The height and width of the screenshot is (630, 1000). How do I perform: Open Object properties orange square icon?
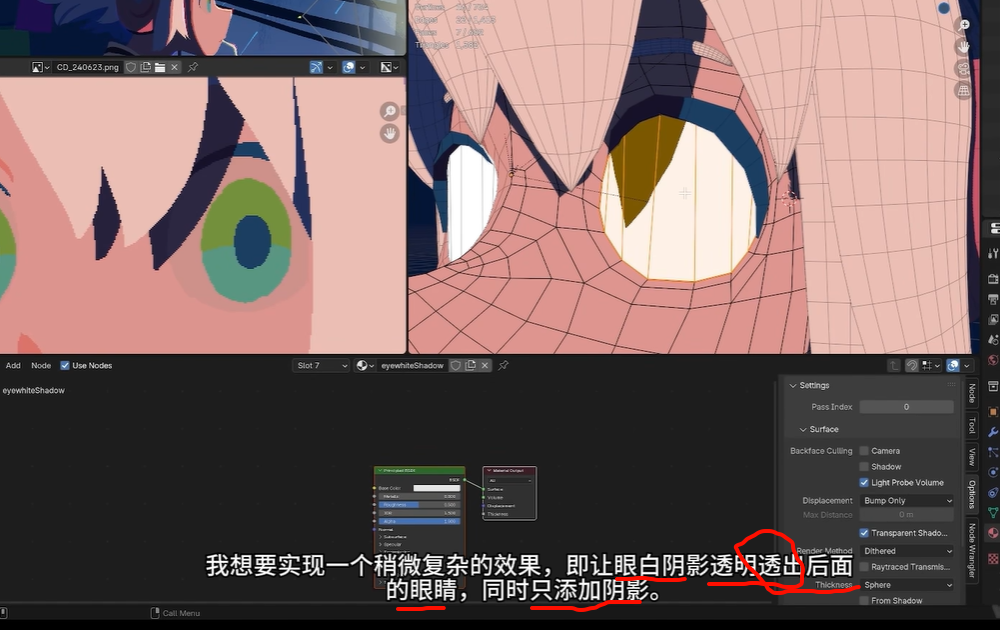(x=993, y=412)
